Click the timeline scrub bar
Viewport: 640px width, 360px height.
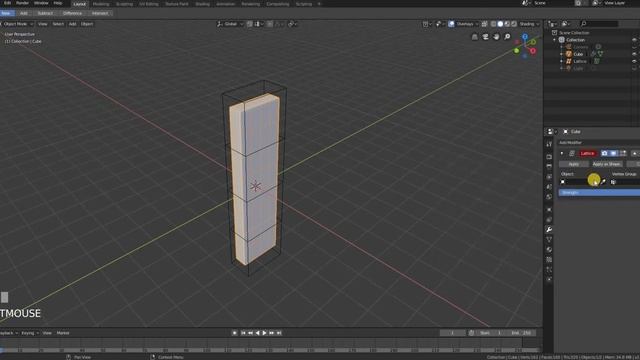(x=269, y=350)
